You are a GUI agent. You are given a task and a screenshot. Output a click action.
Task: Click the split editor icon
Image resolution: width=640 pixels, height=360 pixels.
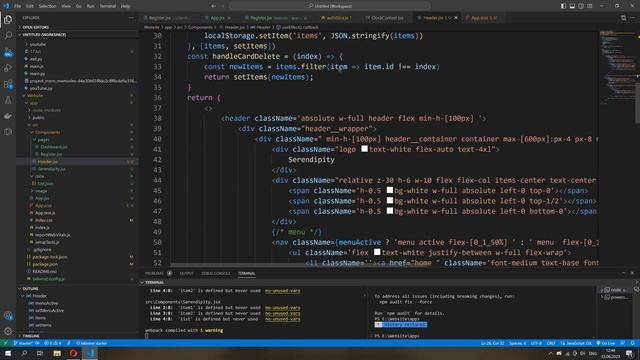(623, 18)
